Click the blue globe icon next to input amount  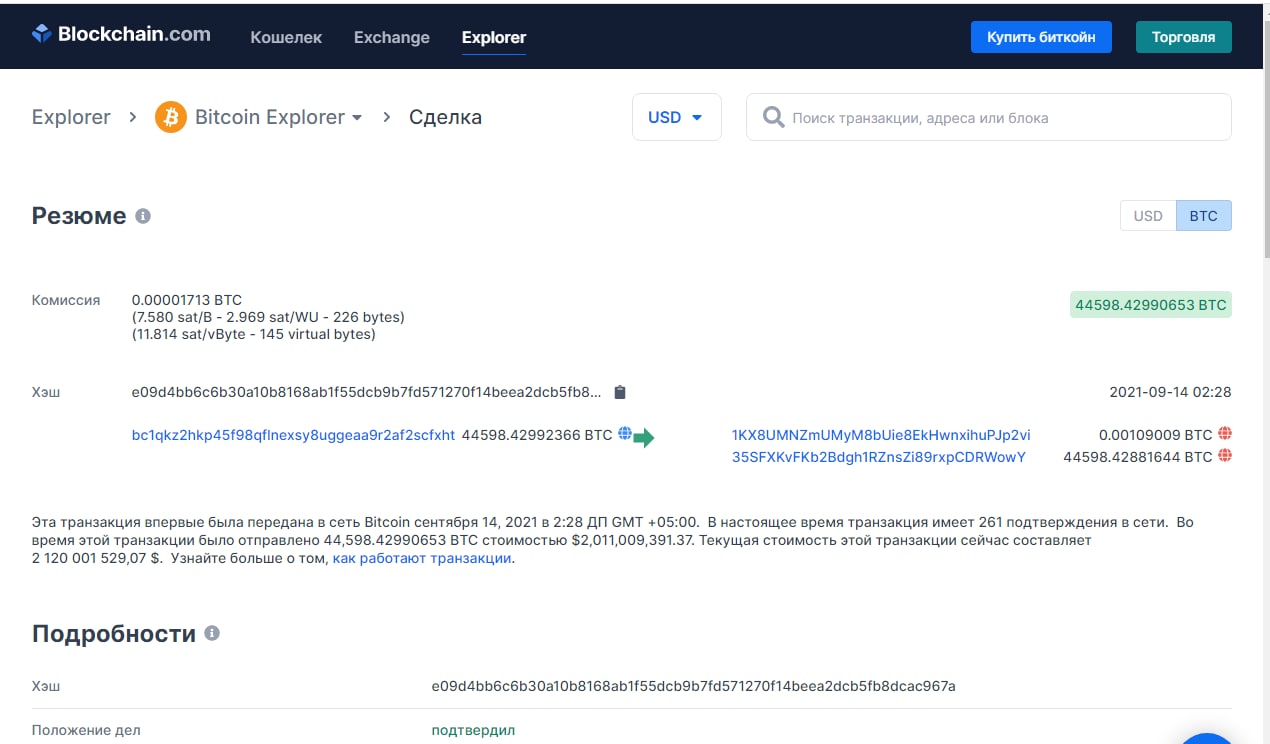coord(625,434)
